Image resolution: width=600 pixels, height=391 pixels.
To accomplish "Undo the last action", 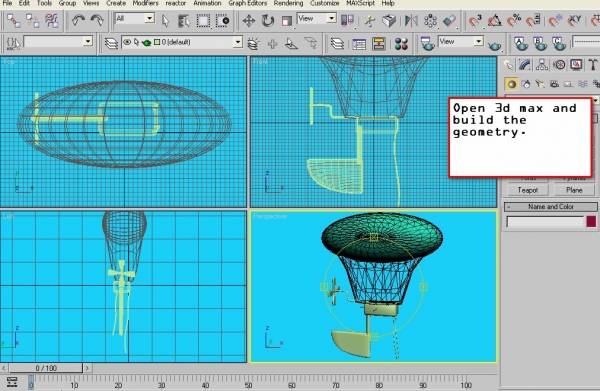I will 78,20.
